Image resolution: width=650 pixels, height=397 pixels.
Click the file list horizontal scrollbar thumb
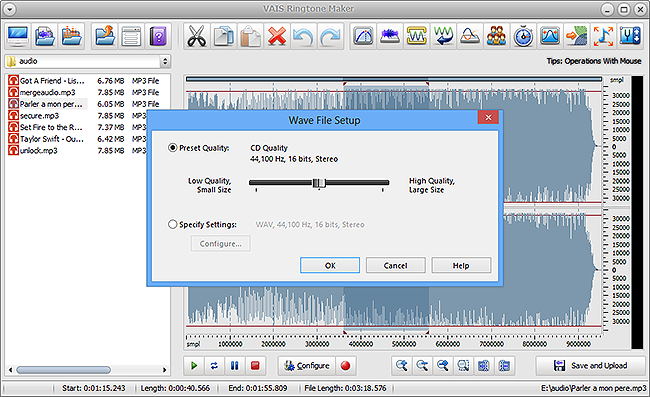coord(63,370)
